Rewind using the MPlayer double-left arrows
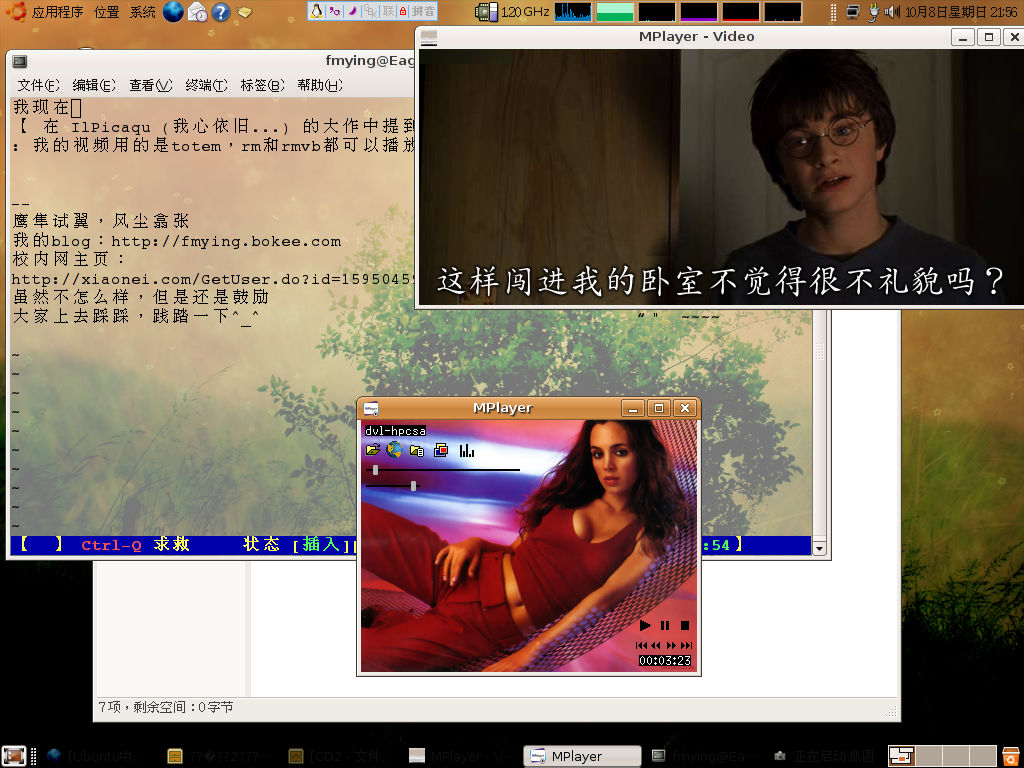The width and height of the screenshot is (1024, 768). tap(656, 645)
